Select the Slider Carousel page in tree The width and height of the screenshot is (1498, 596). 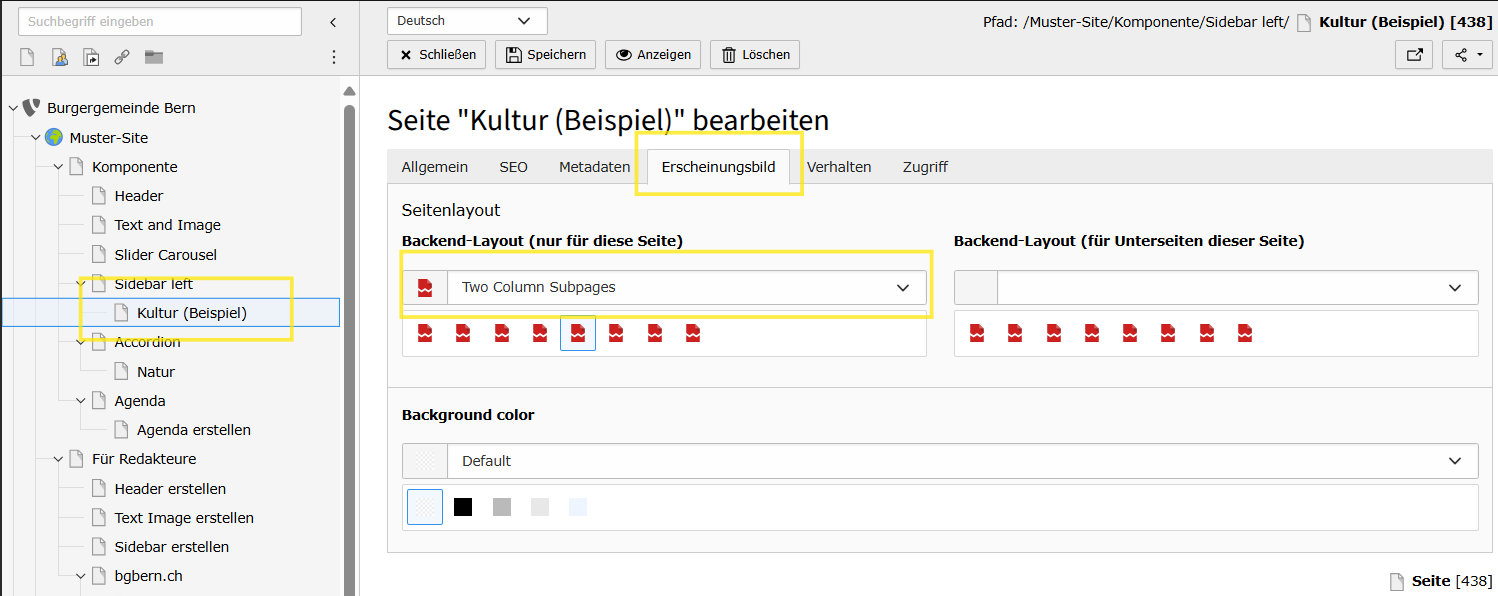pos(165,255)
